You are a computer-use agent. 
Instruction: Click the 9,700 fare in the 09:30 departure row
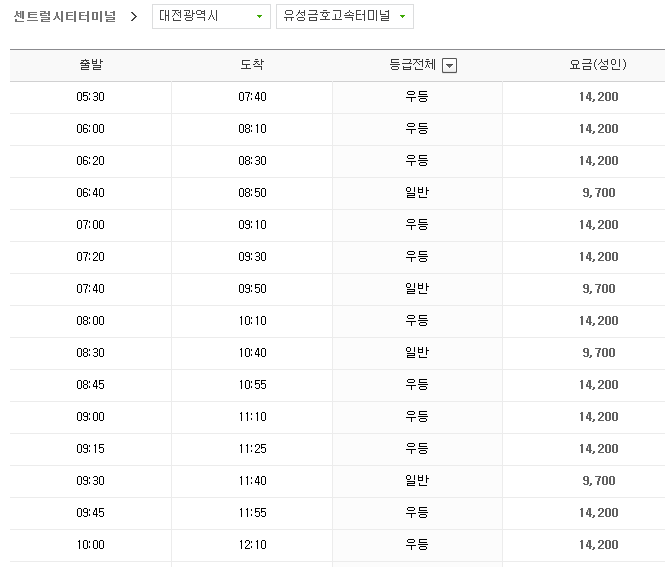[x=598, y=481]
